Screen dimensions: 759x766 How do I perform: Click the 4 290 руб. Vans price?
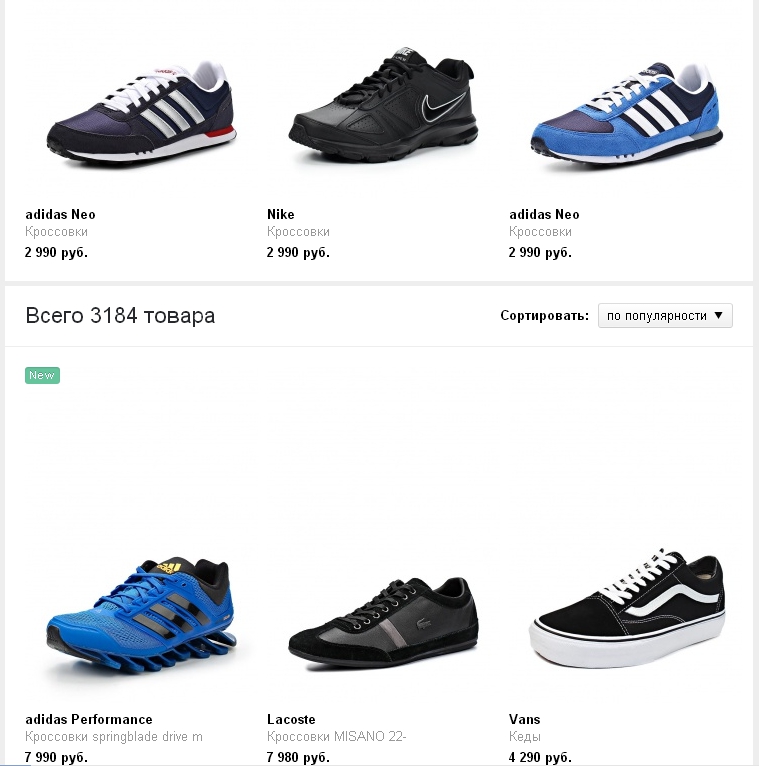point(540,757)
